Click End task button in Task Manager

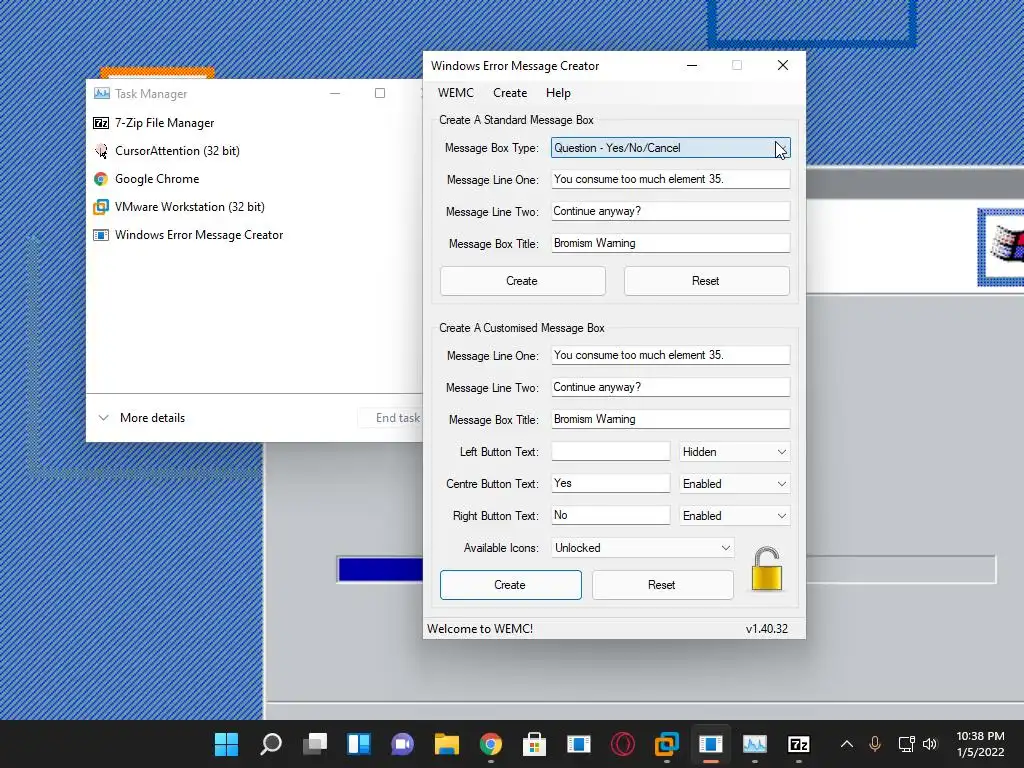[391, 418]
